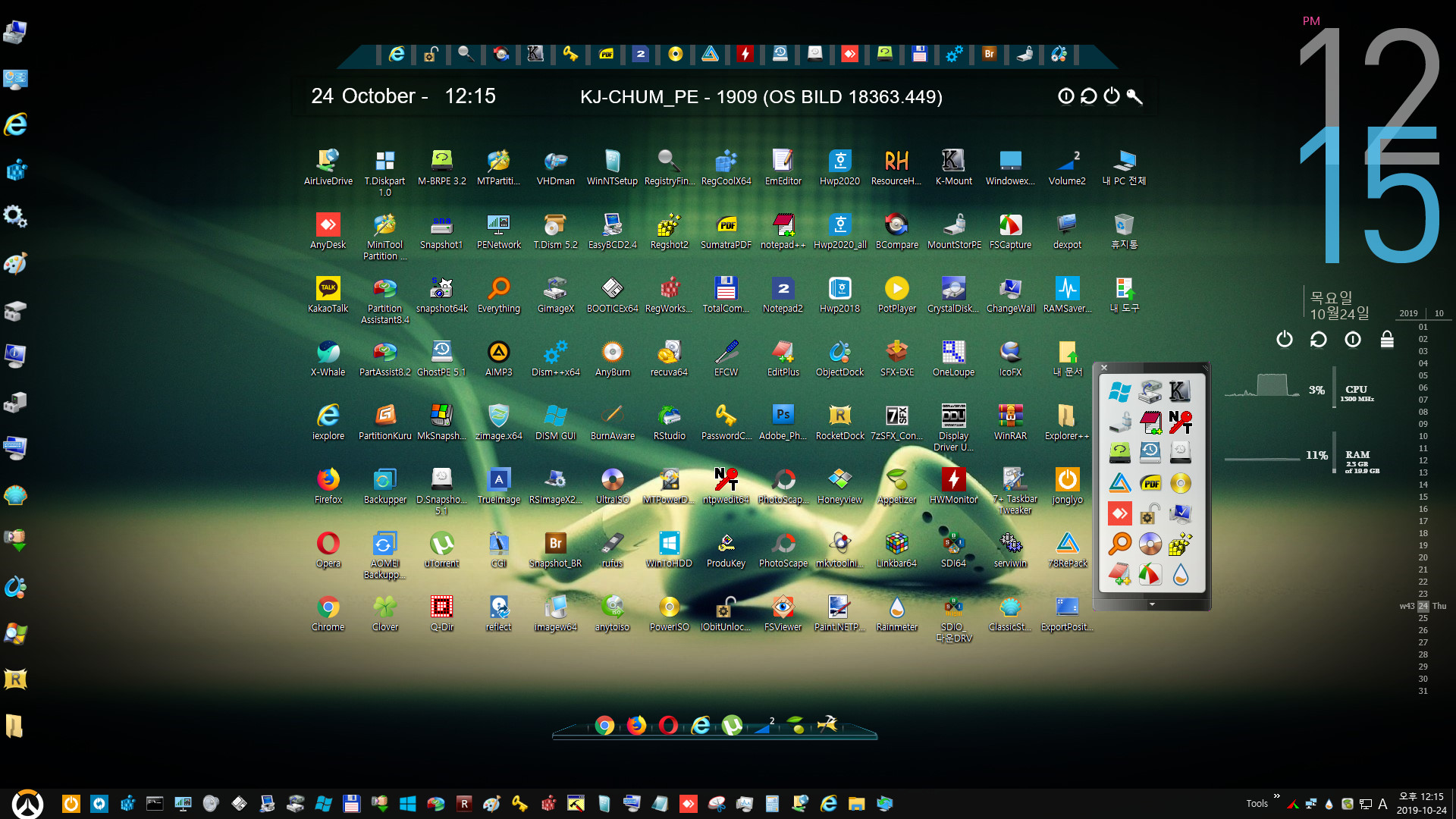
Task: Click the gears icon in left sidebar
Action: [x=16, y=217]
